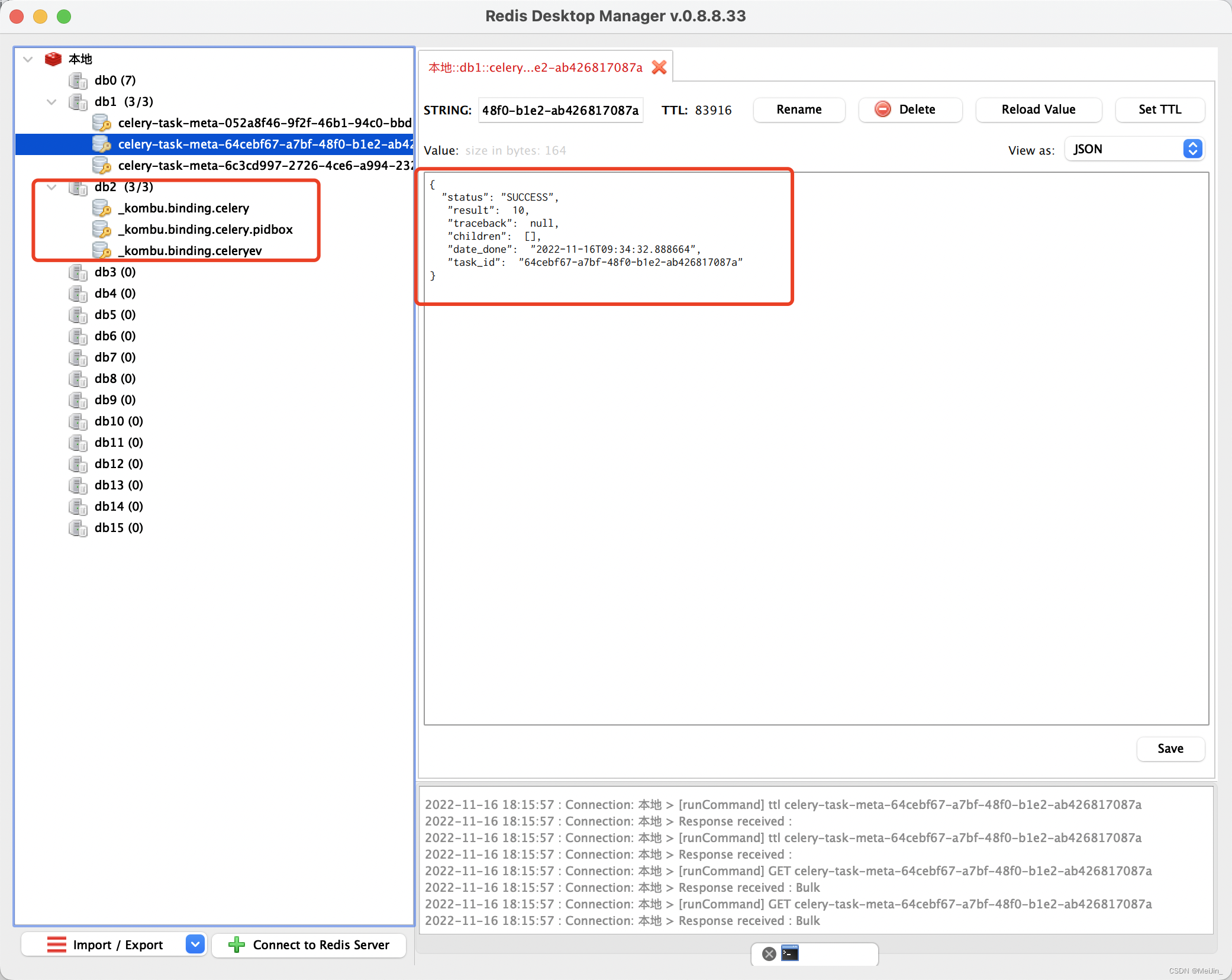Click the db14 database icon
This screenshot has width=1232, height=980.
point(78,506)
